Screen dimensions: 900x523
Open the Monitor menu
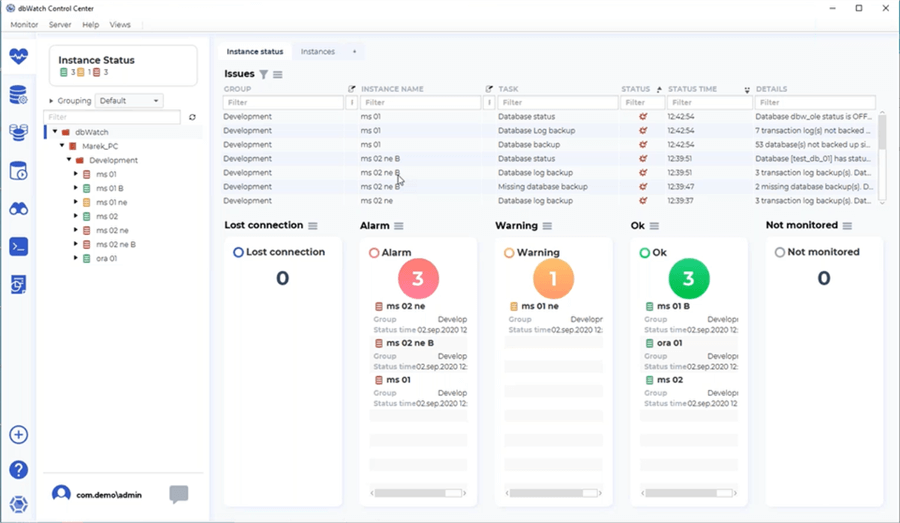[24, 25]
